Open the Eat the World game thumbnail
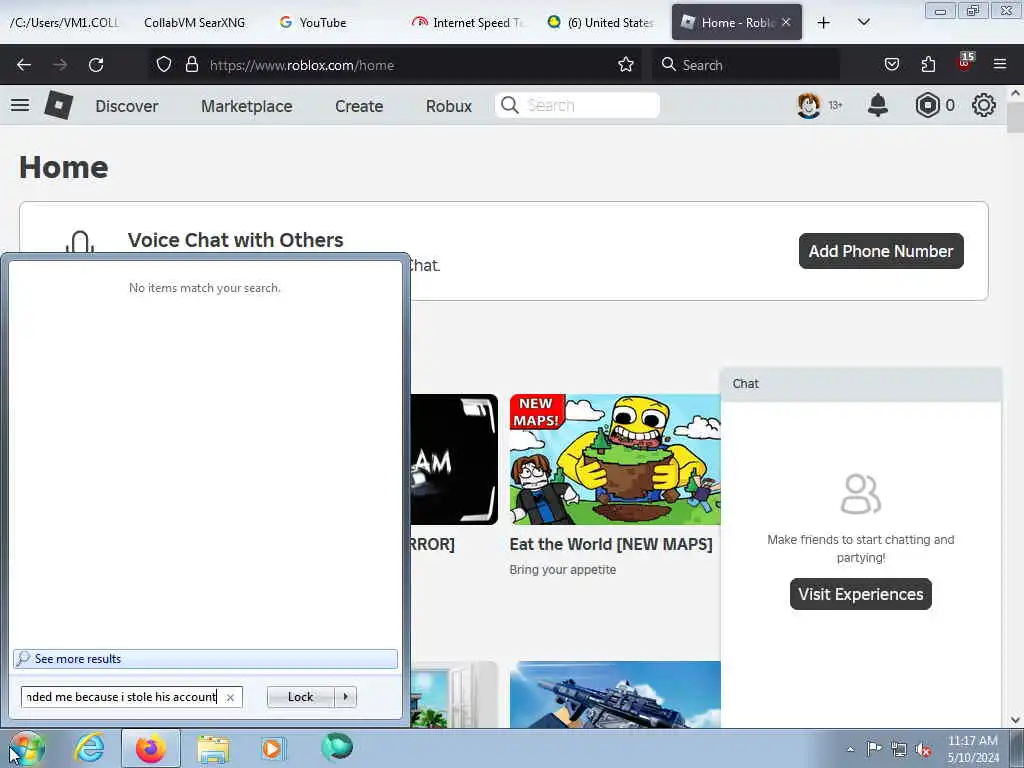 coord(615,459)
